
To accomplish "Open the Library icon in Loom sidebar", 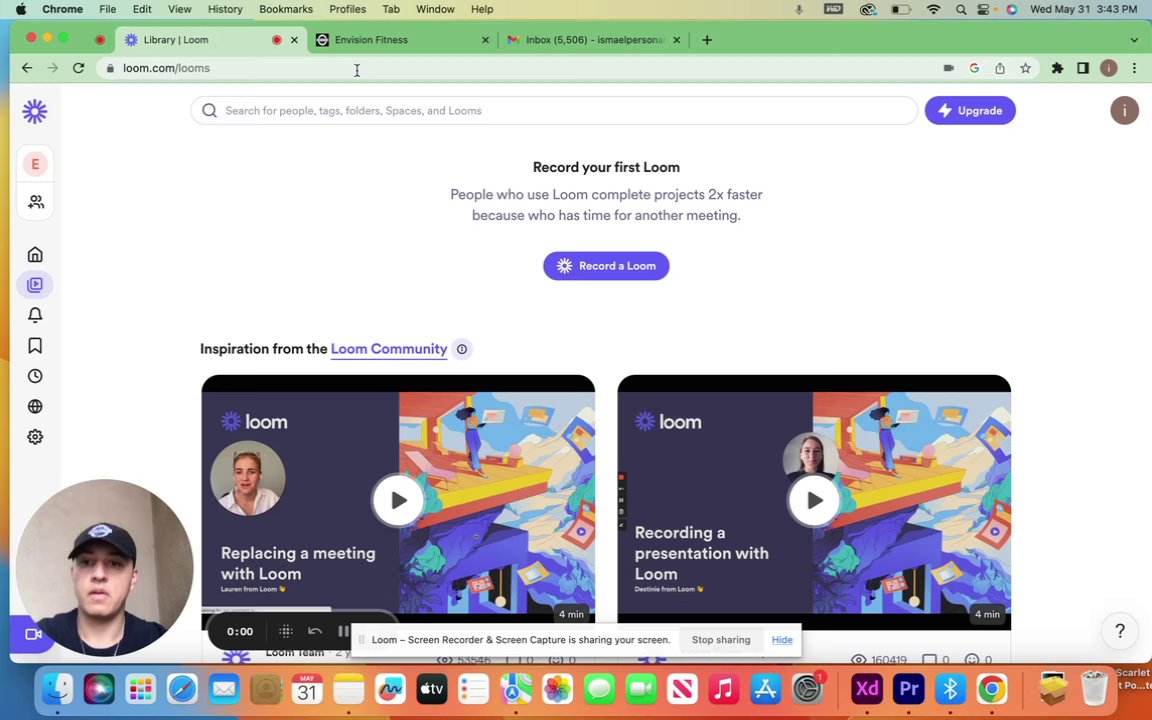I will coord(35,284).
